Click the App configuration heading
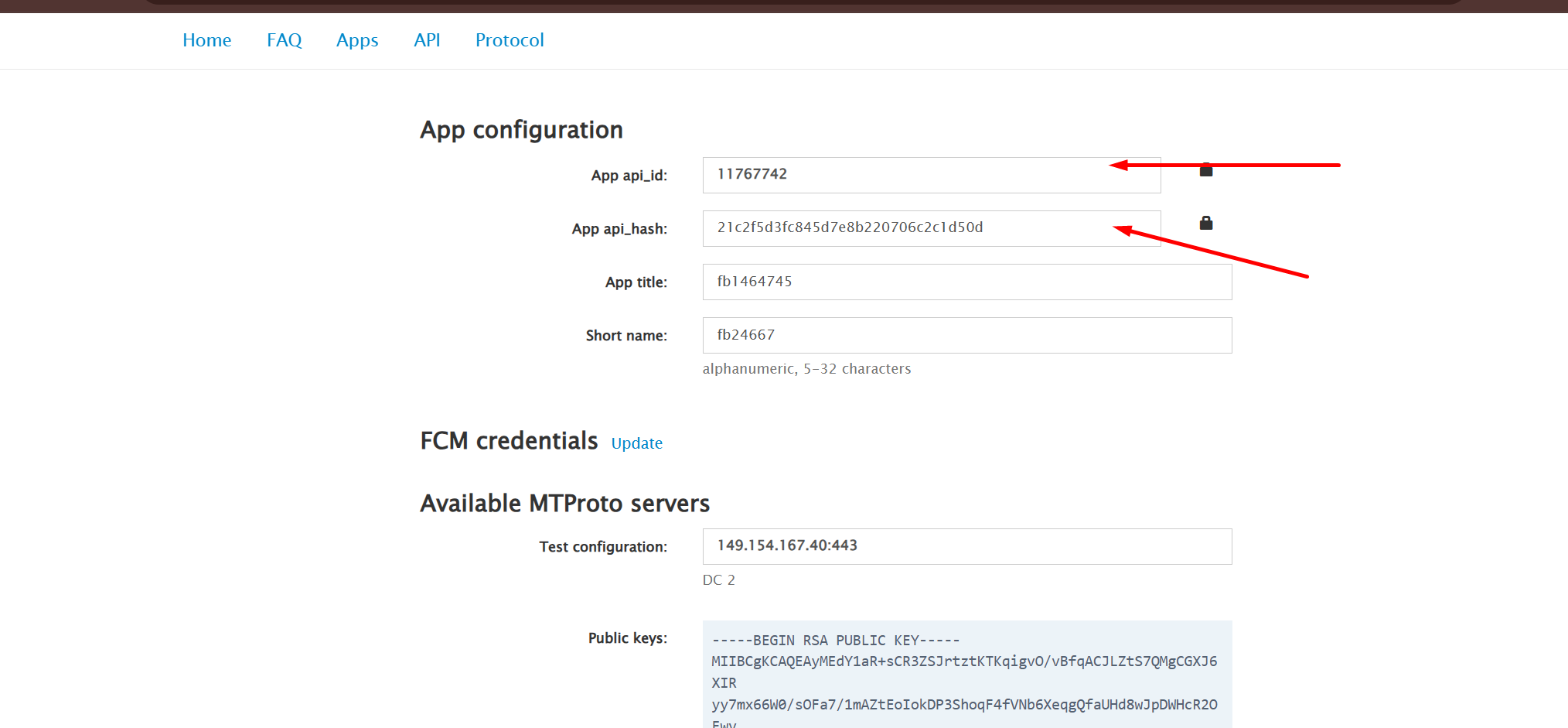Image resolution: width=1568 pixels, height=728 pixels. tap(521, 130)
